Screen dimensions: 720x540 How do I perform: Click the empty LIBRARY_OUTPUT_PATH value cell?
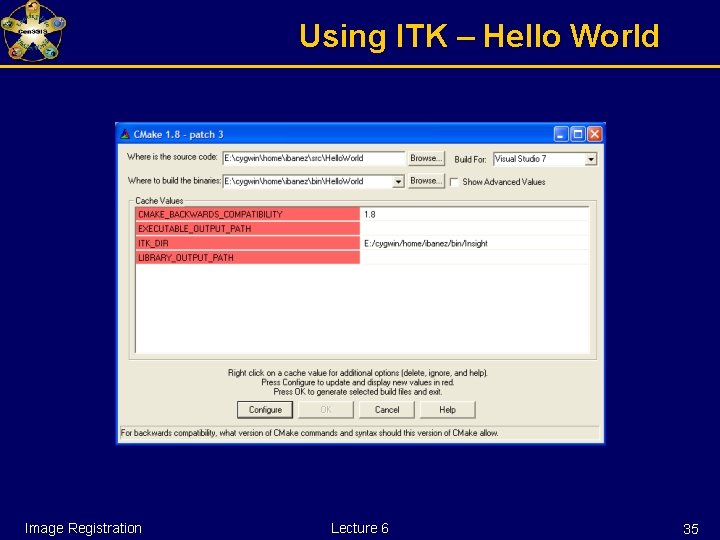[x=474, y=258]
